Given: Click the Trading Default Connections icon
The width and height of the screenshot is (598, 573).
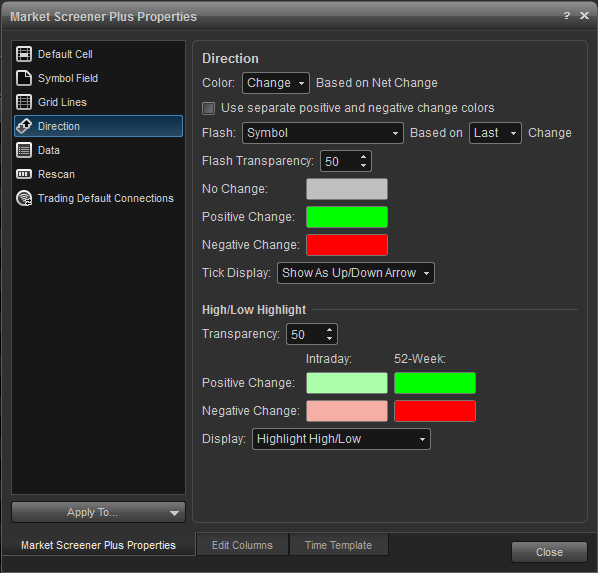Looking at the screenshot, I should (x=24, y=198).
